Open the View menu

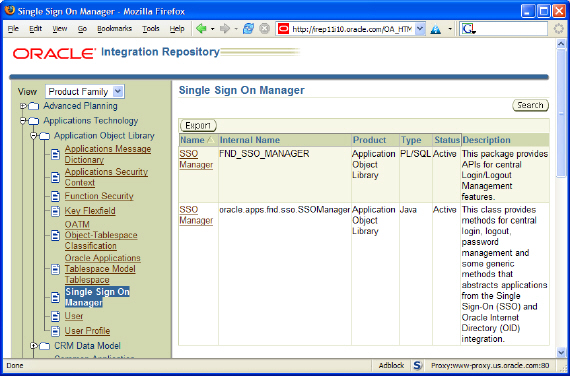(x=60, y=29)
